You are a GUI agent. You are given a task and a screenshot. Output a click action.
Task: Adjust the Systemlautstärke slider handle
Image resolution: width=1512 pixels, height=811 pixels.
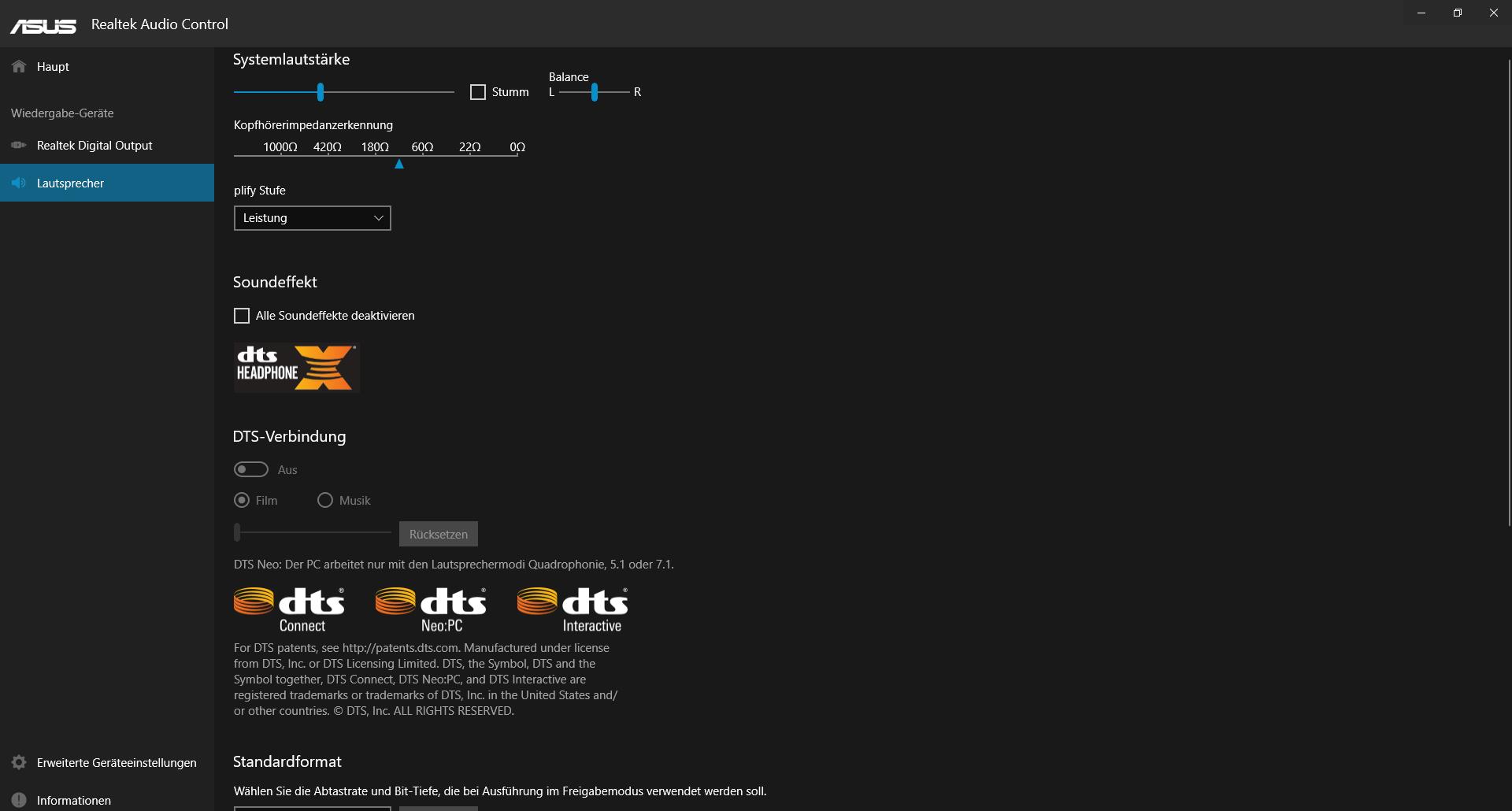321,92
